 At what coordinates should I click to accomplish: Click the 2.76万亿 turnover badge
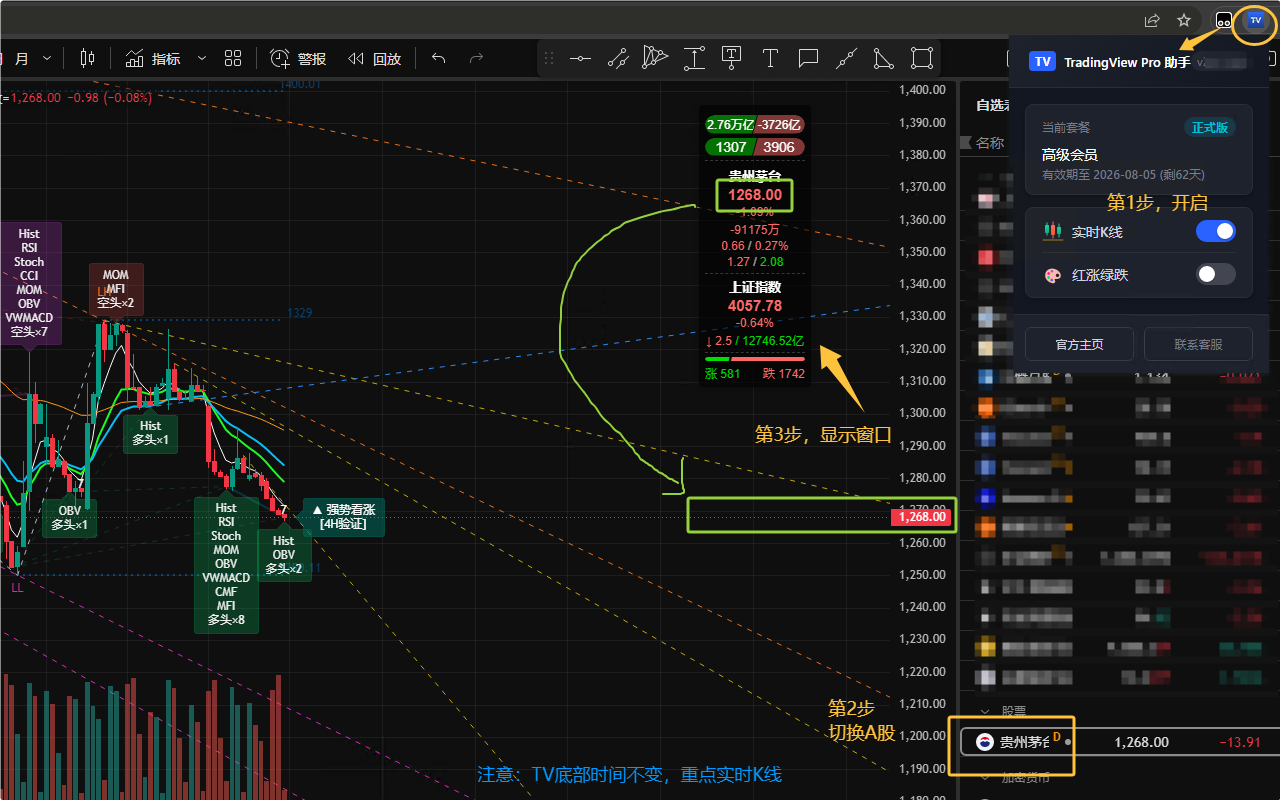[730, 125]
